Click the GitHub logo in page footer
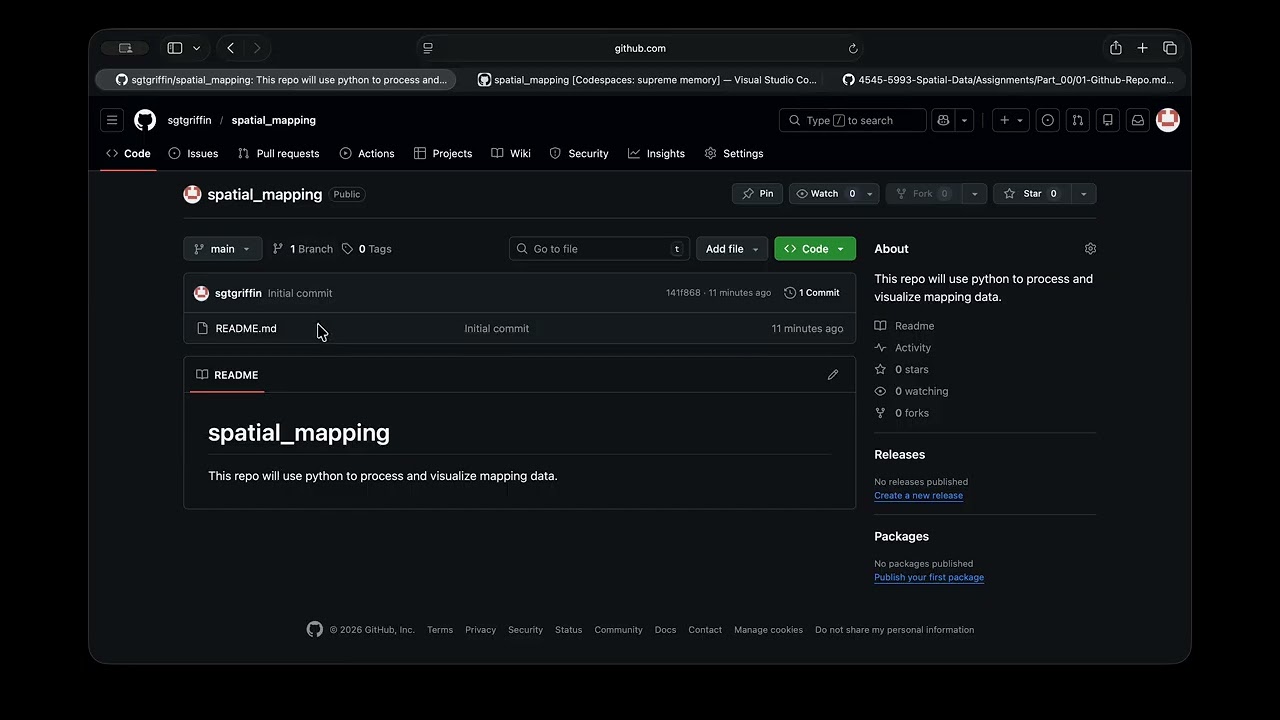 [315, 629]
